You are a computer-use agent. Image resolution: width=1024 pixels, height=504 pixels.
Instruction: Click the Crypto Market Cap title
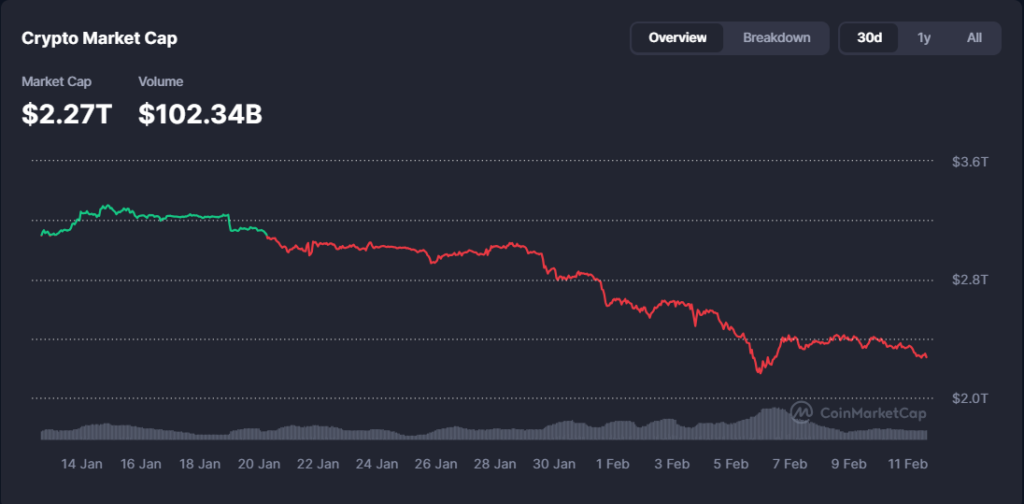pos(100,38)
